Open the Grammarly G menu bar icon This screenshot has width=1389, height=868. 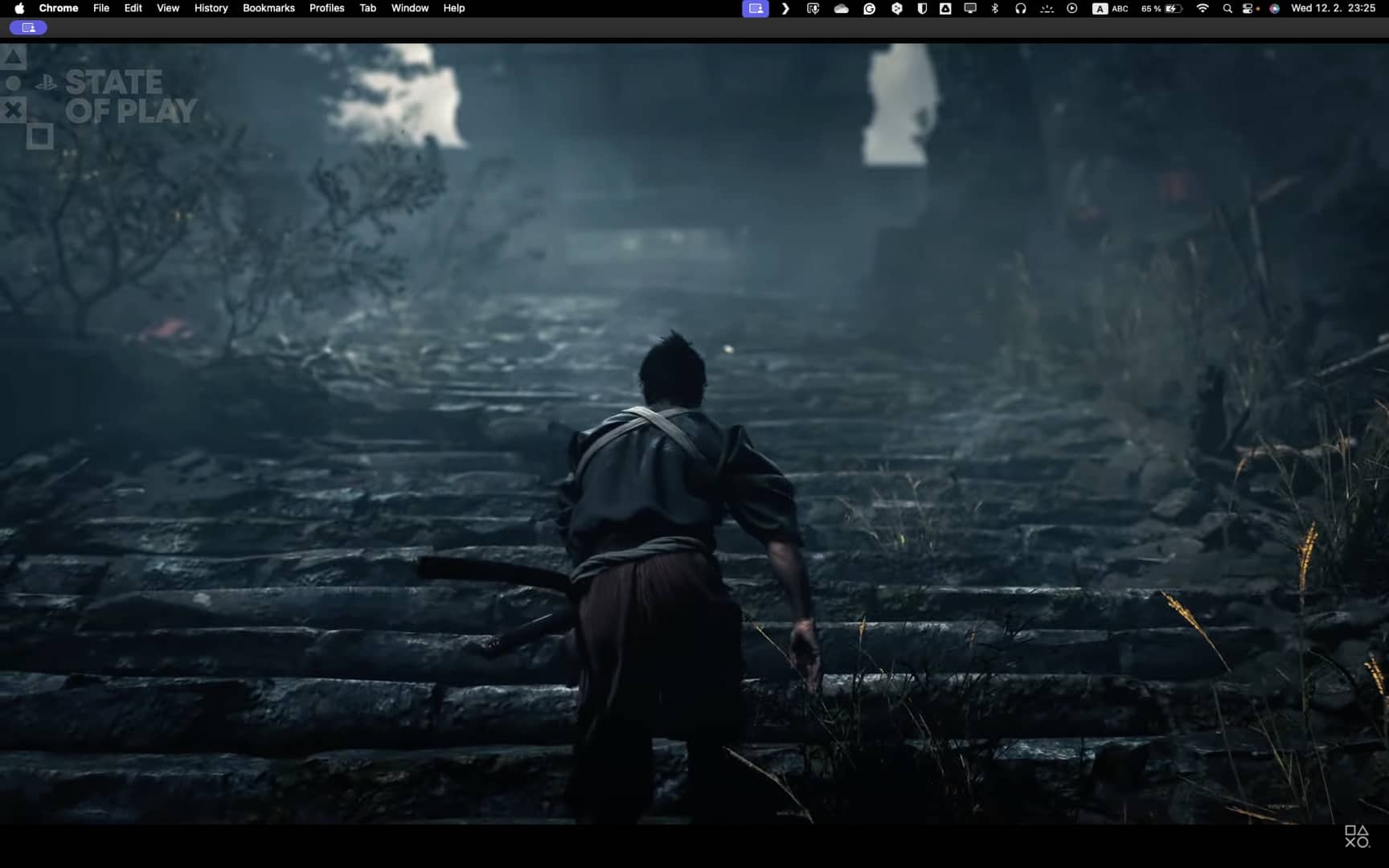click(x=870, y=8)
